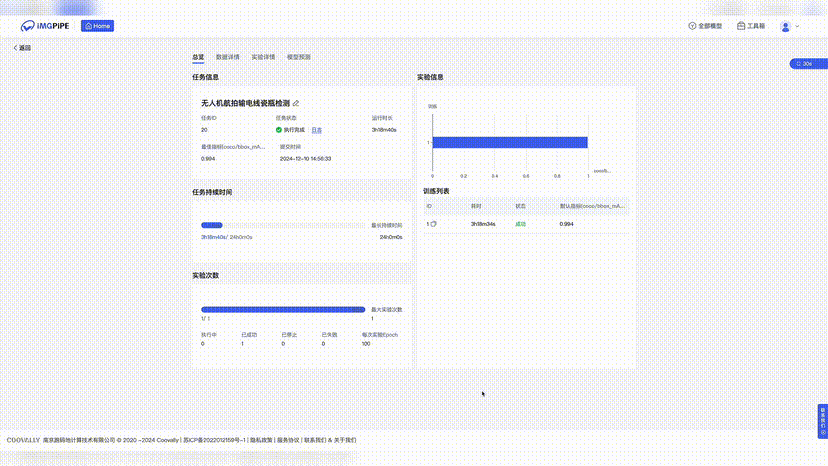
Task: Click the copy icon beside training ID 1
Action: (x=434, y=224)
